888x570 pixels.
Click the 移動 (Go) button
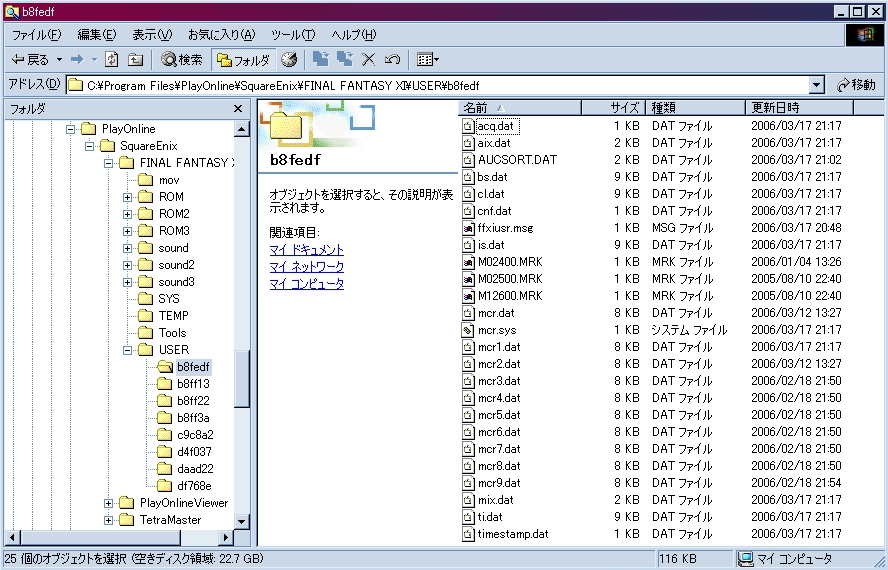856,85
